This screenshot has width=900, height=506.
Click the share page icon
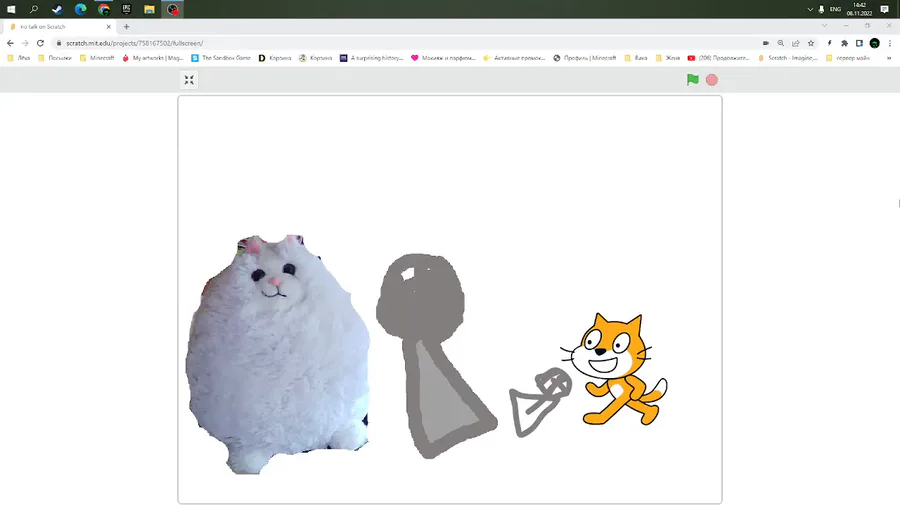tap(796, 43)
